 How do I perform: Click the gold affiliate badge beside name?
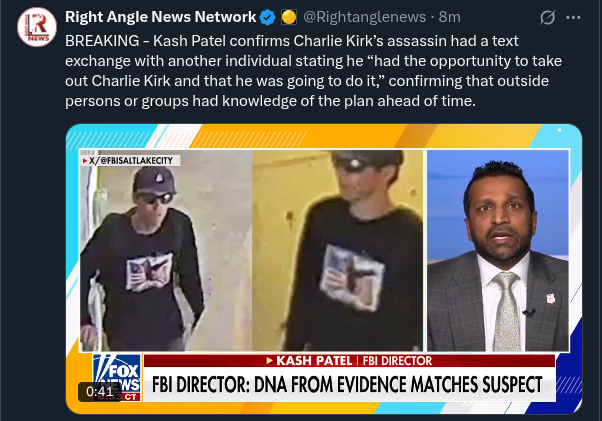pyautogui.click(x=289, y=17)
